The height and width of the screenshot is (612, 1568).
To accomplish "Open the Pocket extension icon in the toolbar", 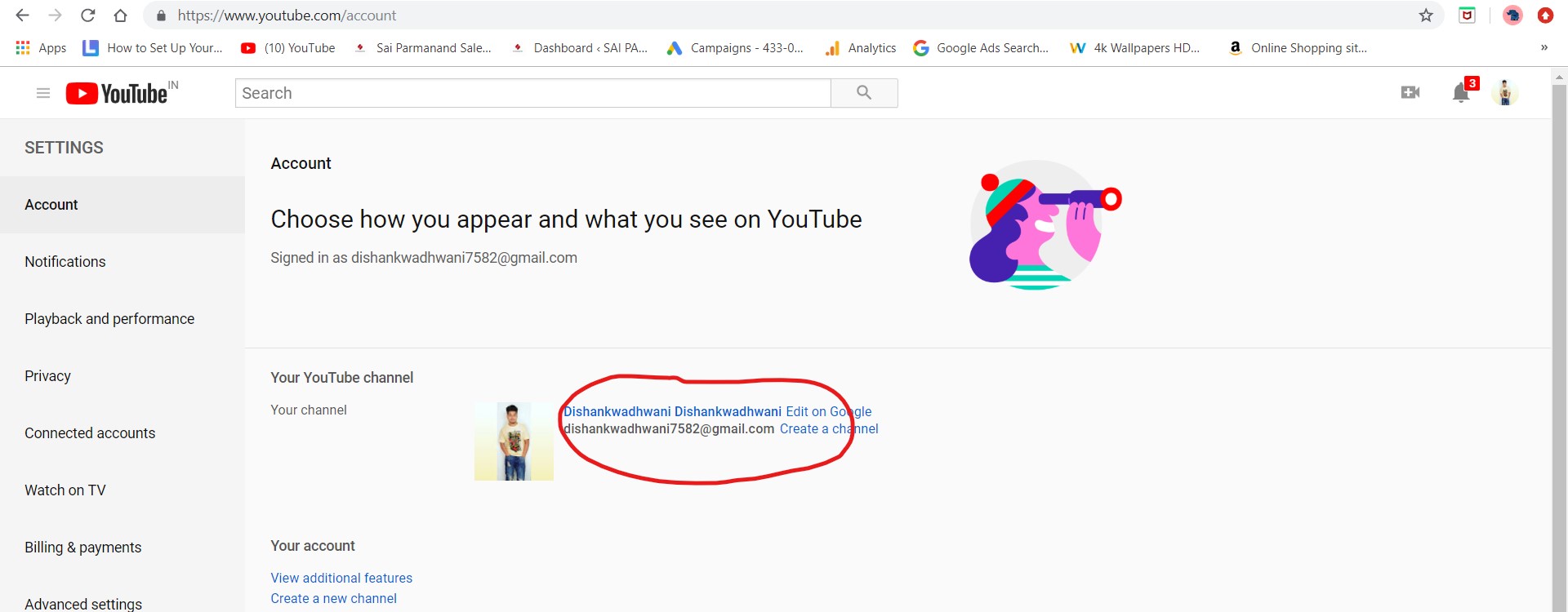I will coord(1467,16).
